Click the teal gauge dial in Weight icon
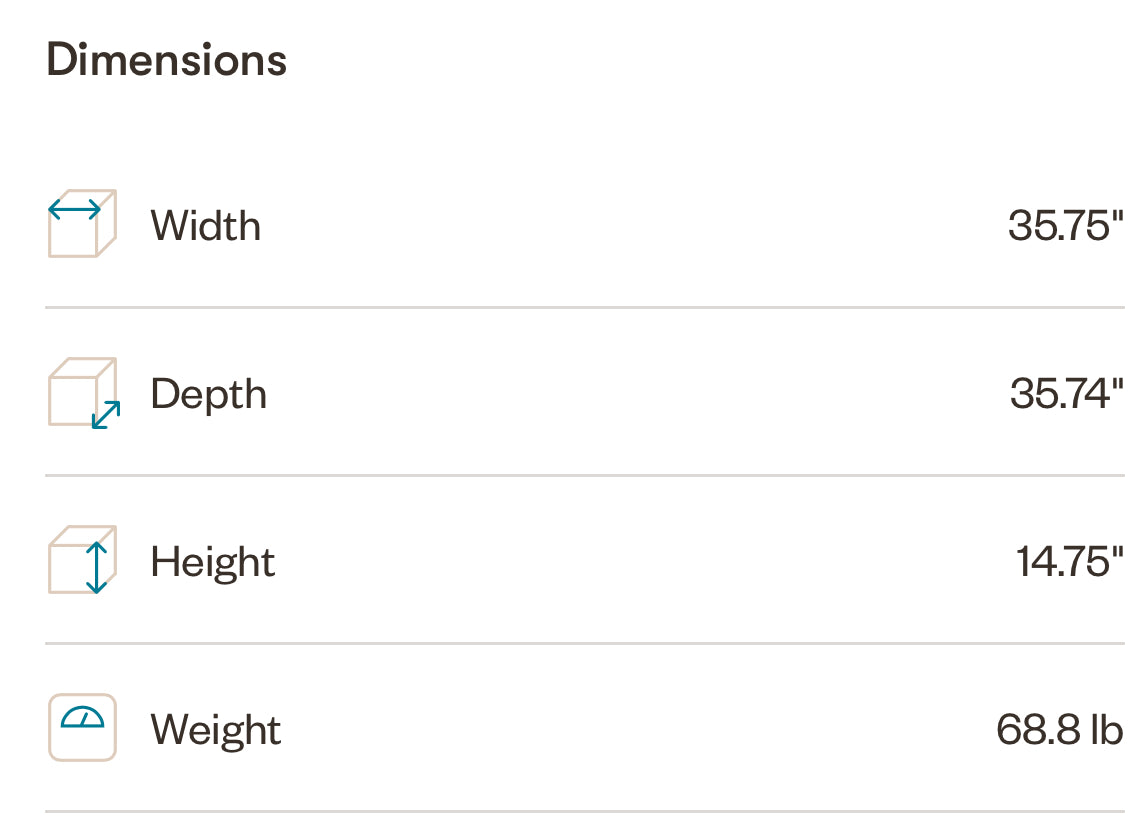This screenshot has width=1140, height=831. pos(82,717)
